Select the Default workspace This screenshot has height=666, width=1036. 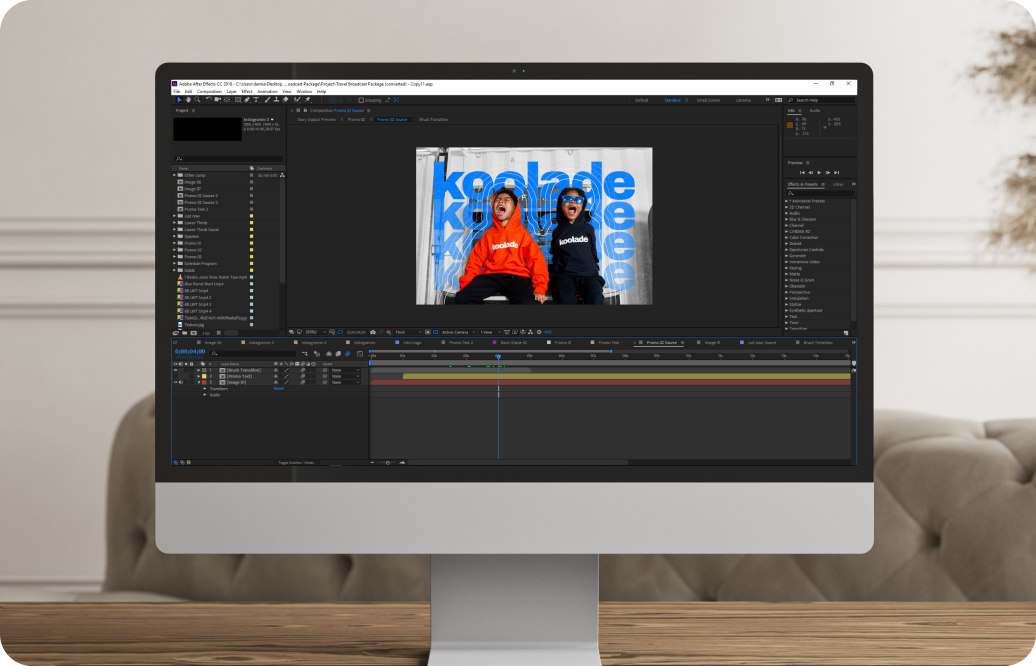pyautogui.click(x=642, y=100)
